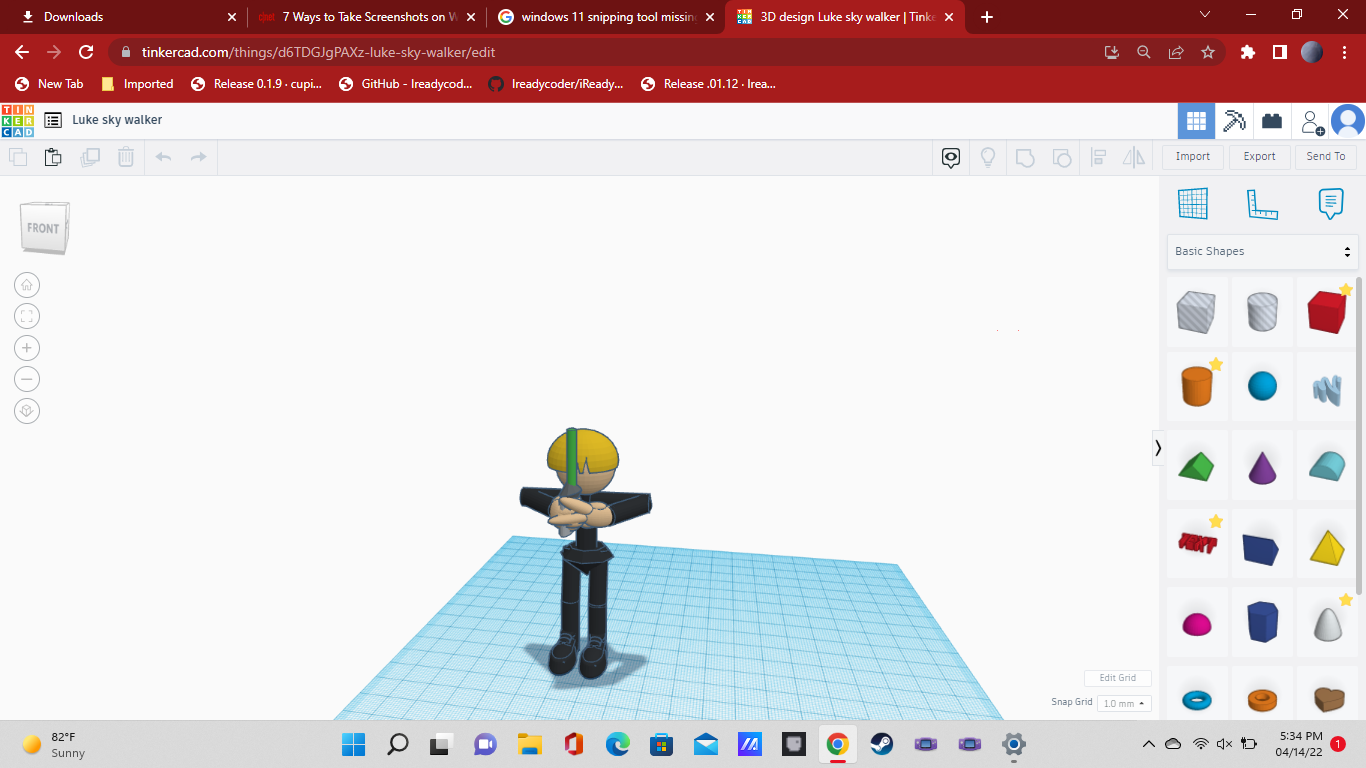Pick the light-blue Scribble shape
Image resolution: width=1366 pixels, height=768 pixels.
[x=1327, y=388]
